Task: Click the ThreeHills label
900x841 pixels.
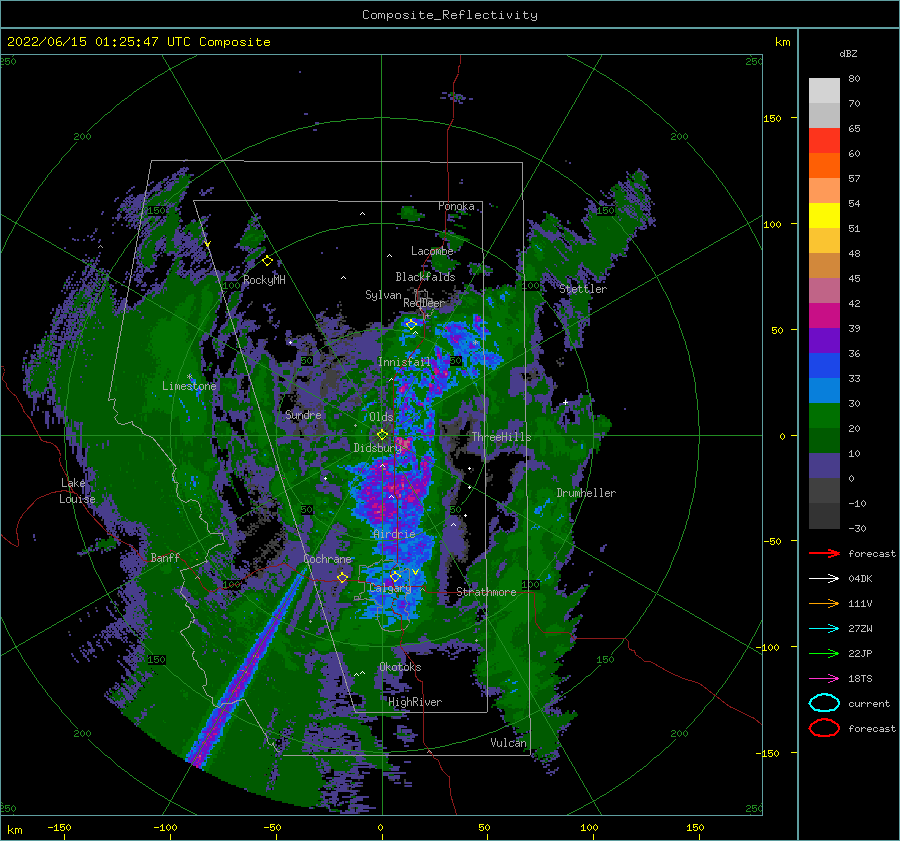Action: pos(502,437)
